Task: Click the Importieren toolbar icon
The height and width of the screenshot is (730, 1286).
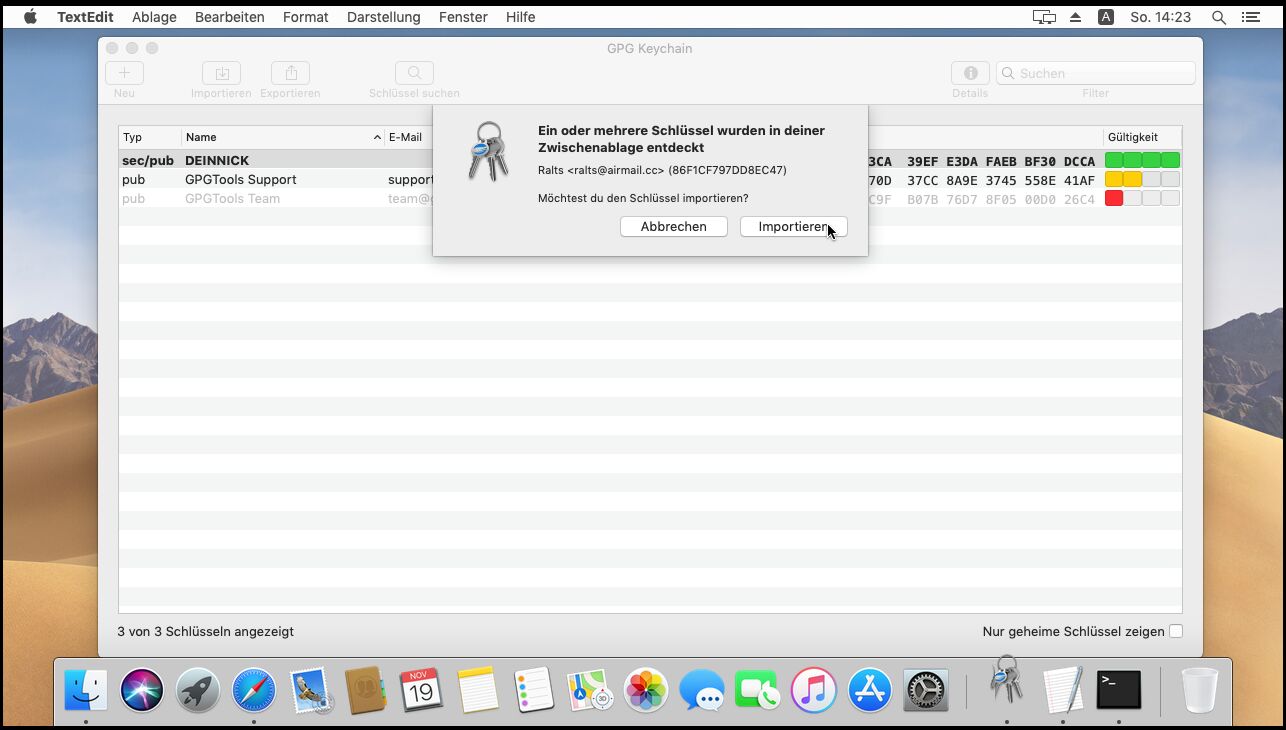Action: tap(221, 73)
